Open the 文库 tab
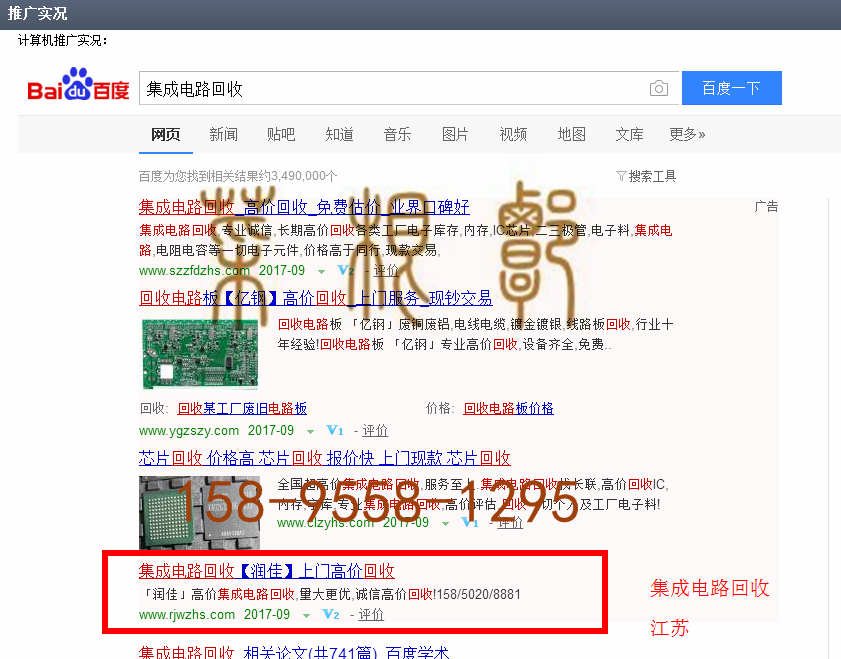Viewport: 841px width, 659px height. (630, 134)
